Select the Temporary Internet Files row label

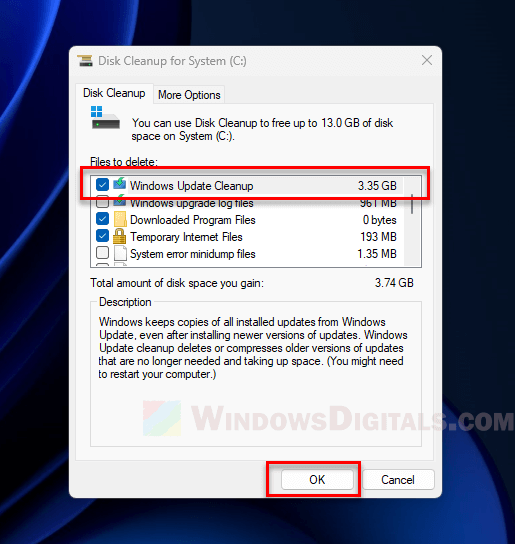[186, 237]
